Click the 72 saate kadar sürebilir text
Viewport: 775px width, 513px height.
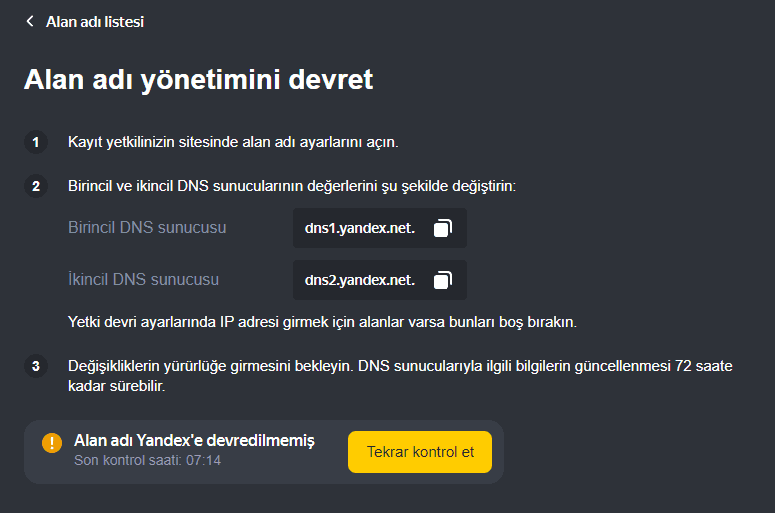400,376
